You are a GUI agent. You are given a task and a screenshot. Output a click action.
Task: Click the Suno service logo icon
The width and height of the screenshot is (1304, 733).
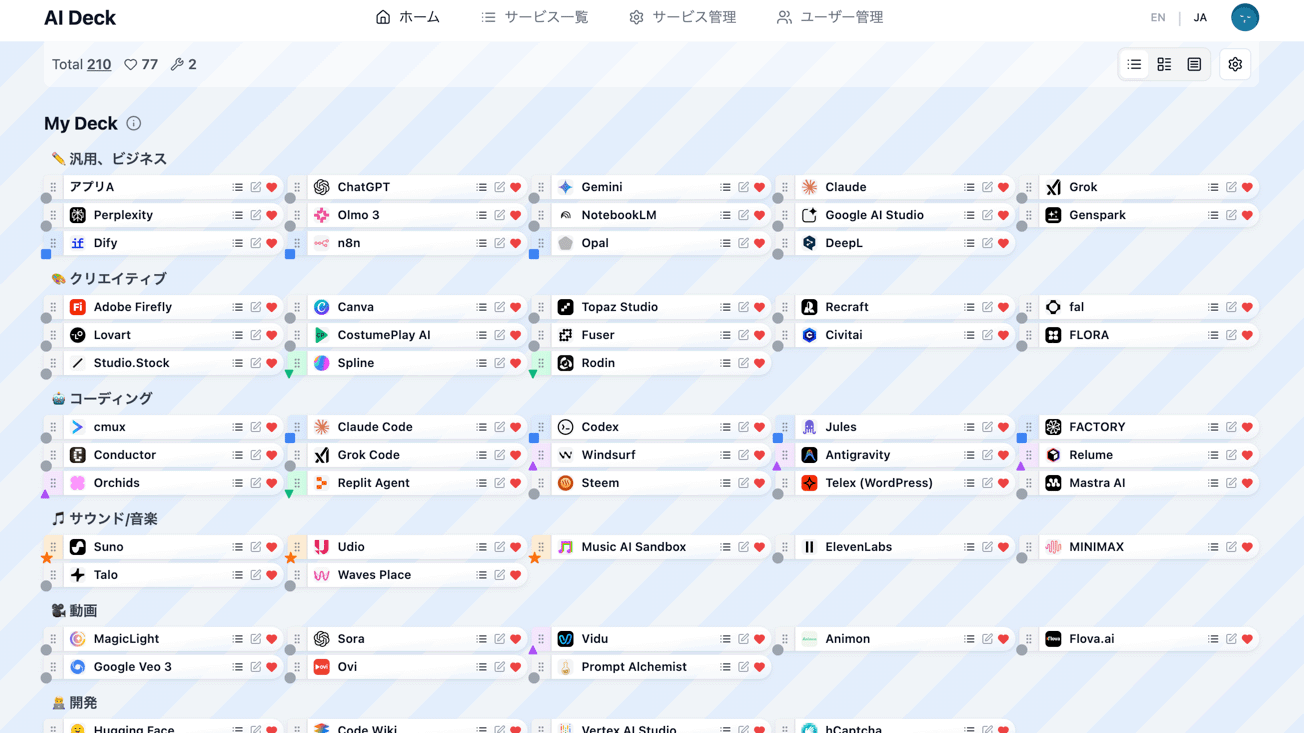tap(78, 547)
